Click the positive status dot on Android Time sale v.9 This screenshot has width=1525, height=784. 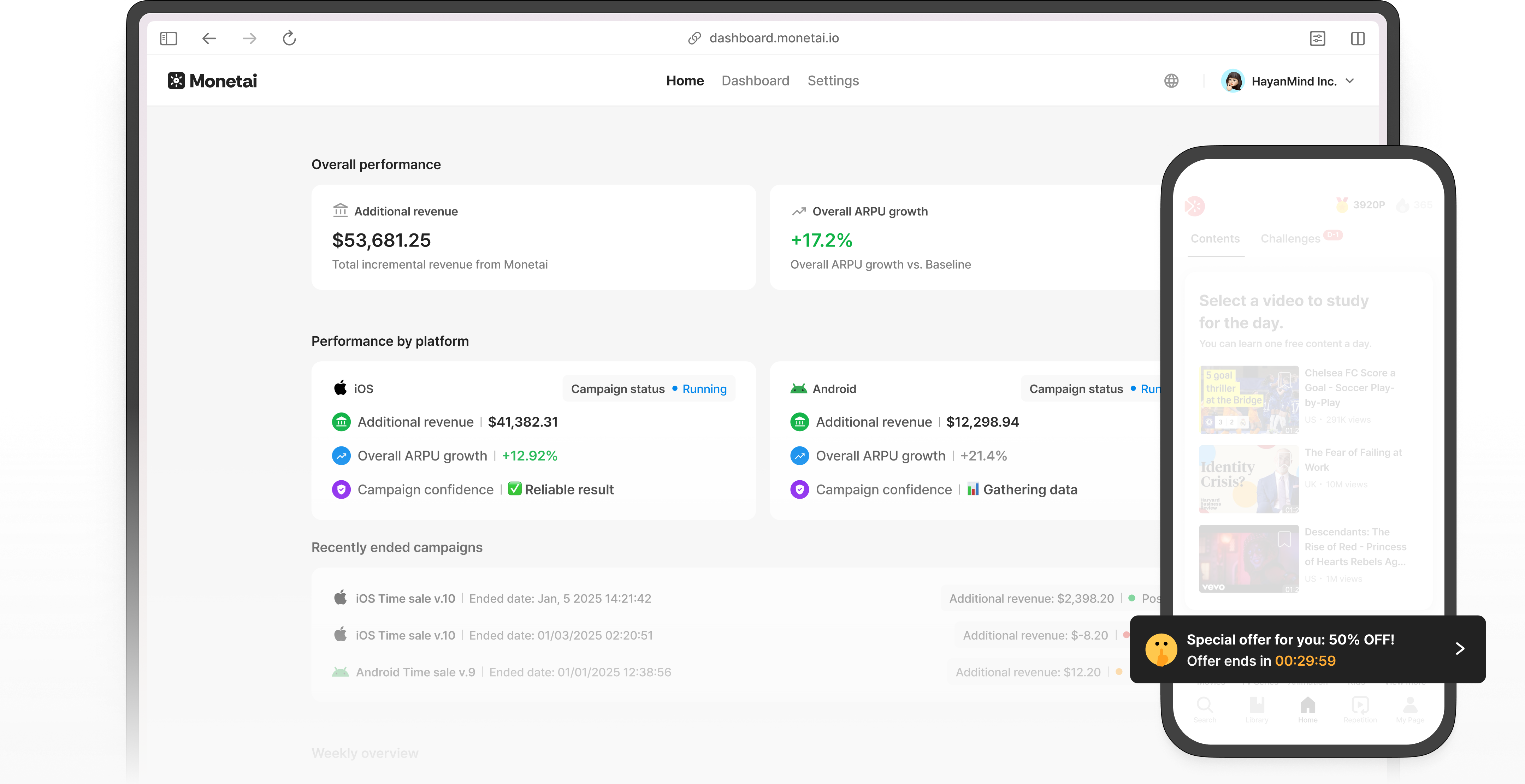(1119, 672)
